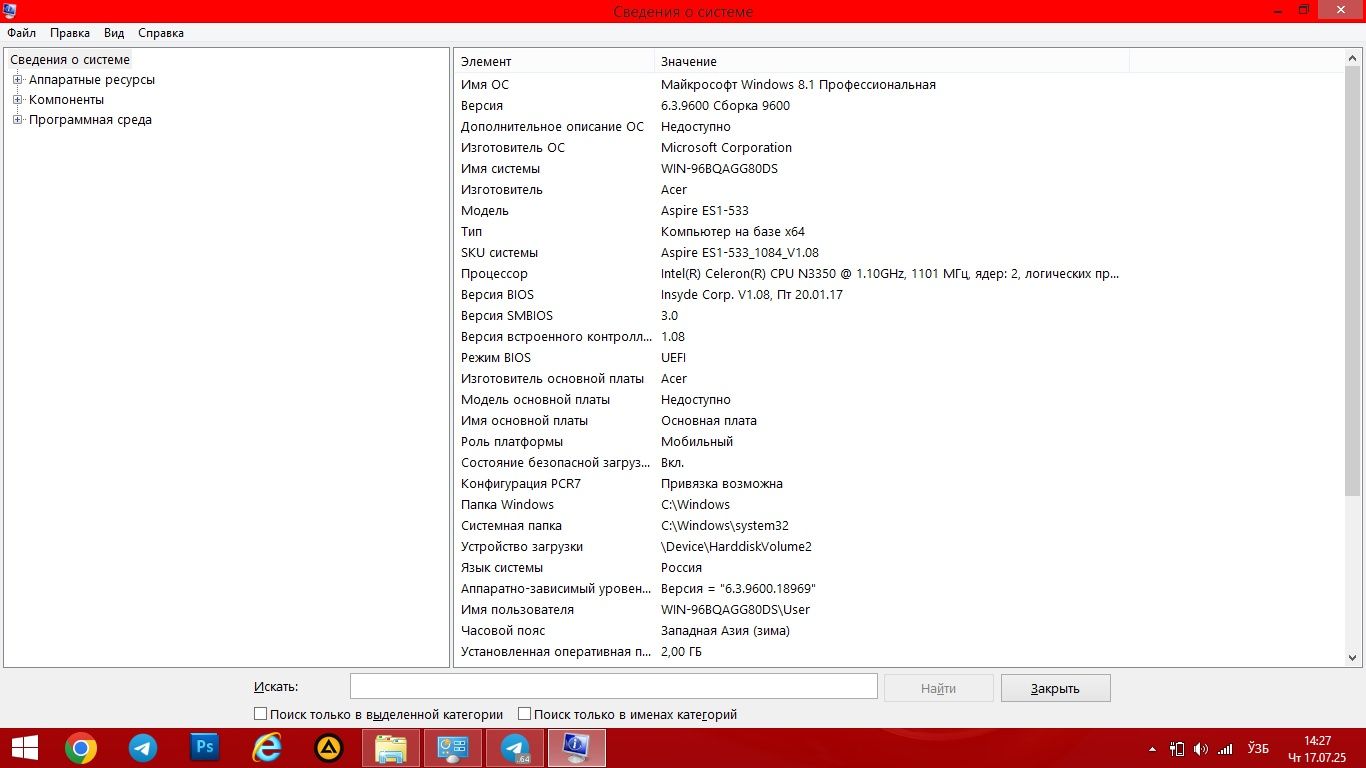1366x768 pixels.
Task: Click the Элемент column header
Action: point(555,62)
